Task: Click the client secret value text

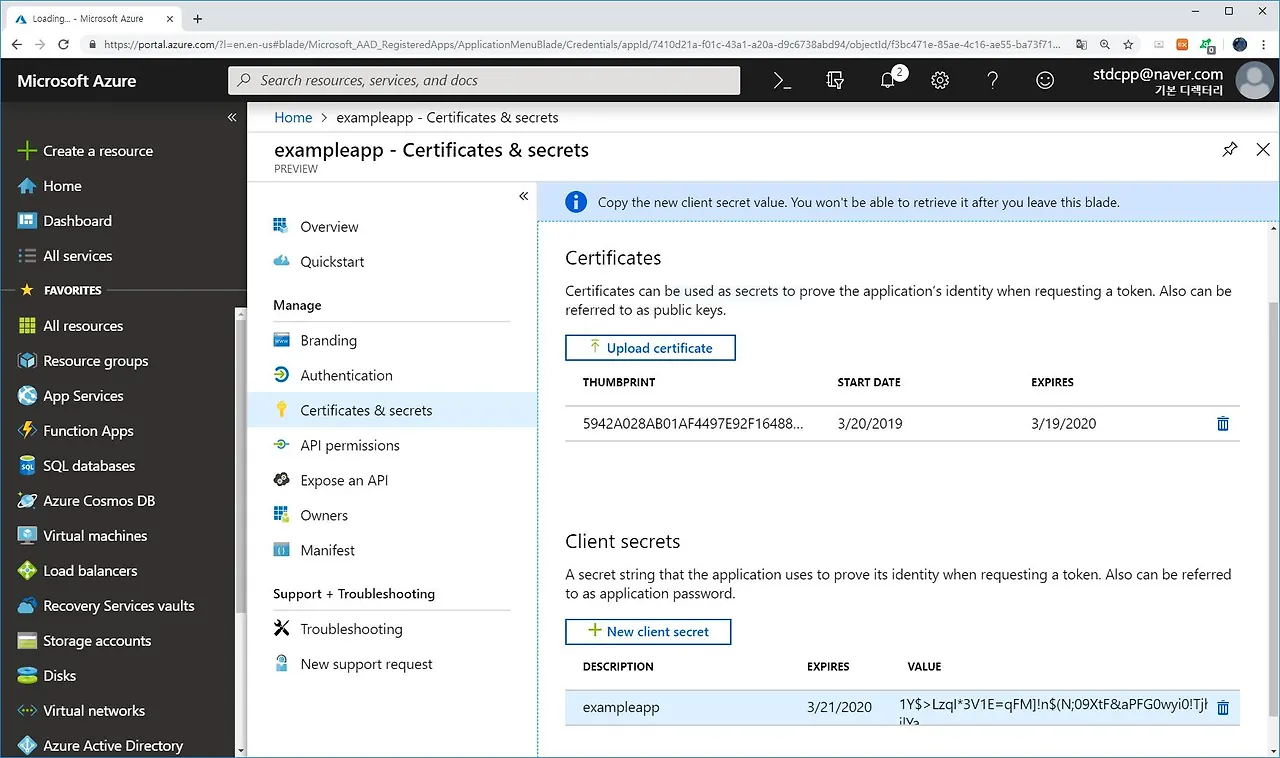Action: point(1053,709)
